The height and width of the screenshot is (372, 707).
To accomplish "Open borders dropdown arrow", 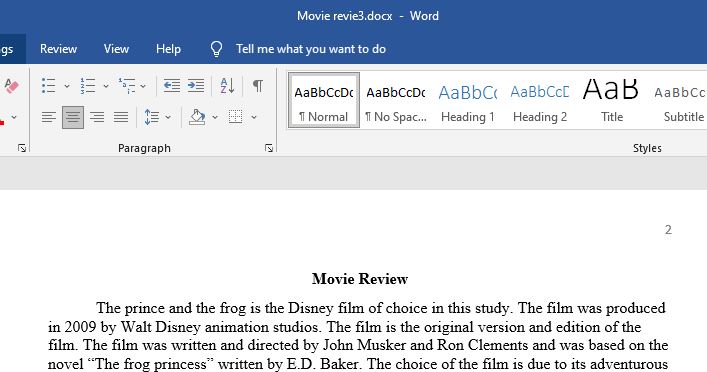I will click(x=254, y=117).
